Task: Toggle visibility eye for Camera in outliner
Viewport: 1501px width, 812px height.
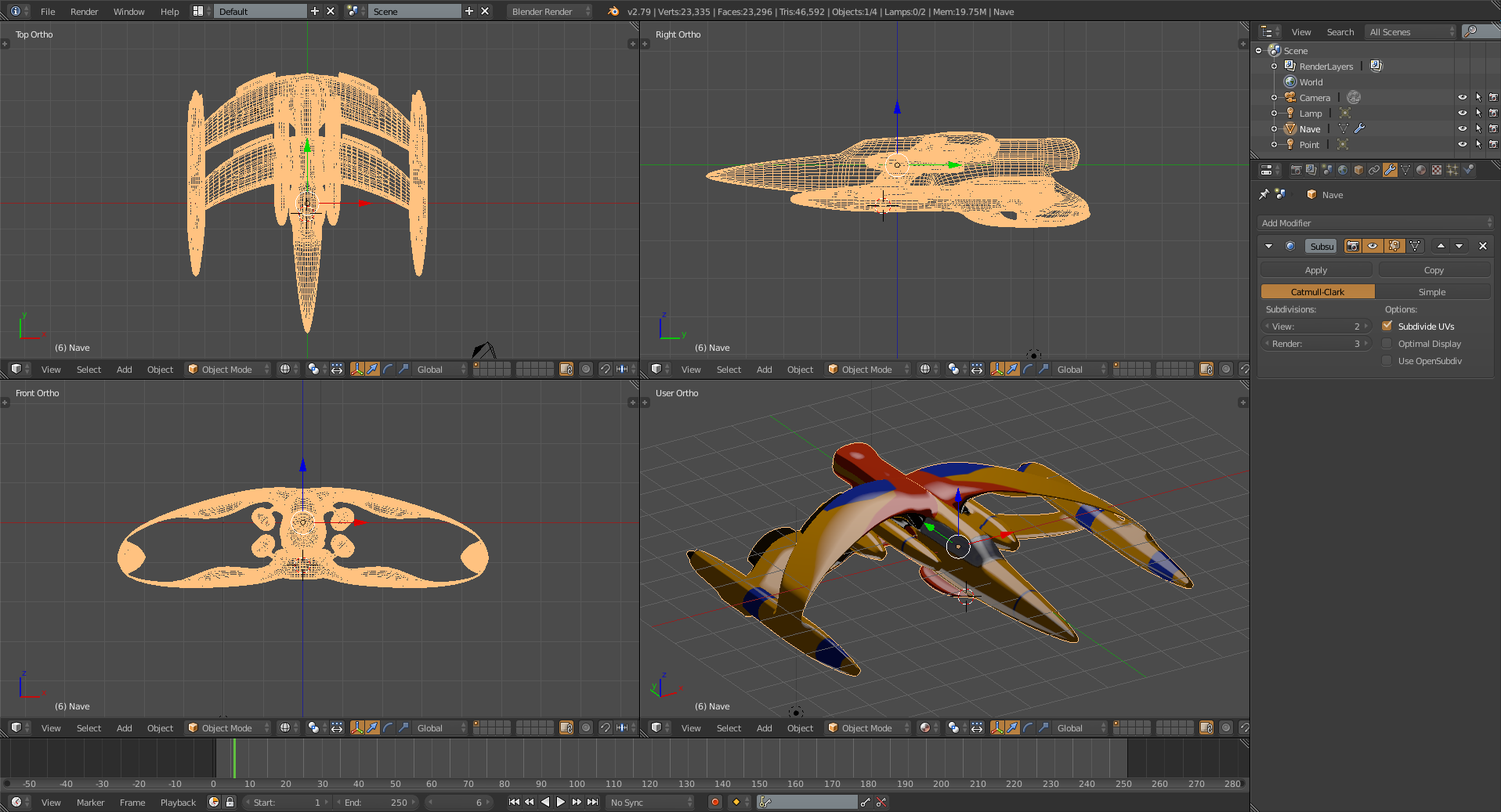Action: [1462, 98]
